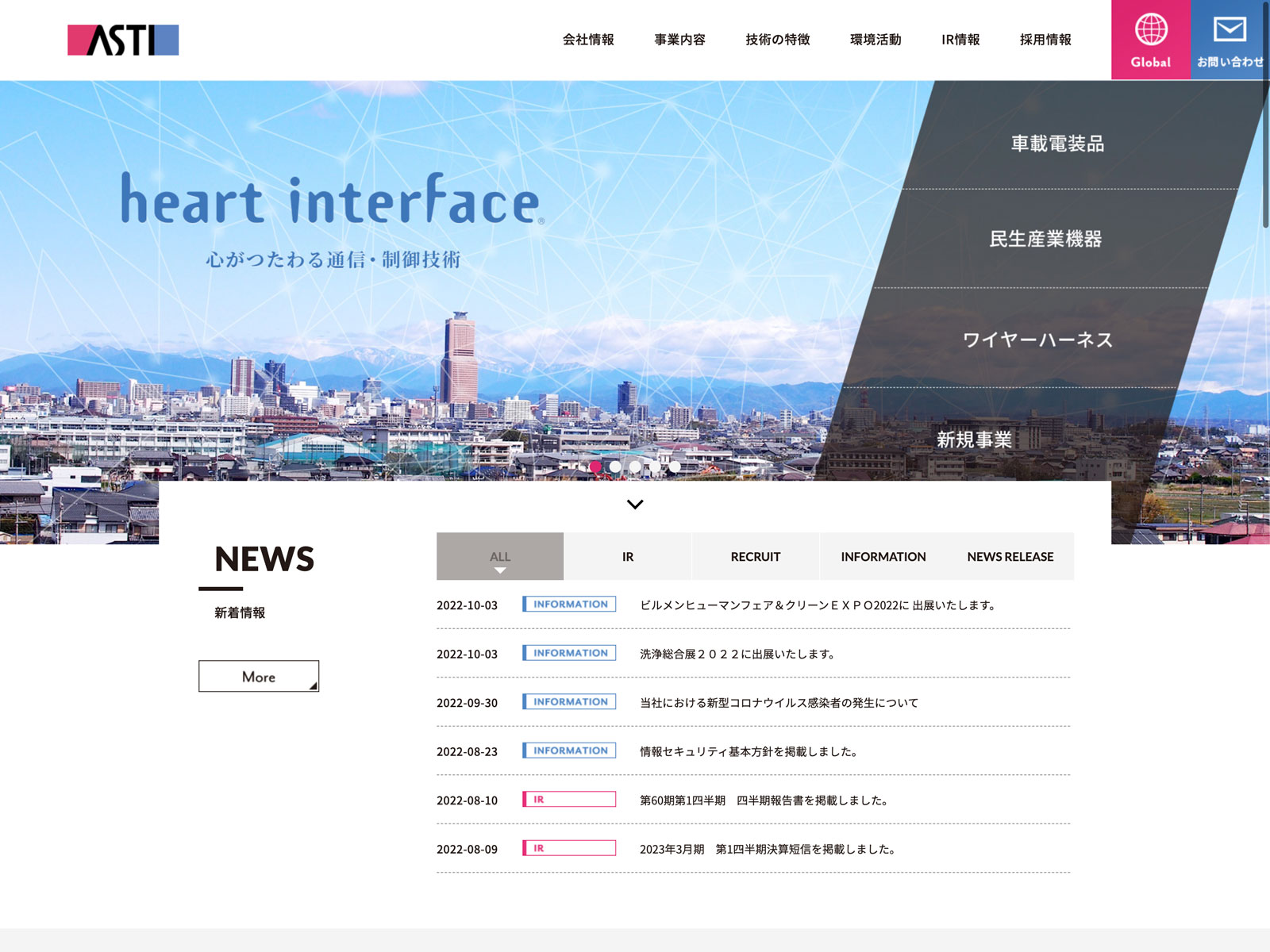Click the IR badge on the 2022-08-09 news

coord(569,848)
